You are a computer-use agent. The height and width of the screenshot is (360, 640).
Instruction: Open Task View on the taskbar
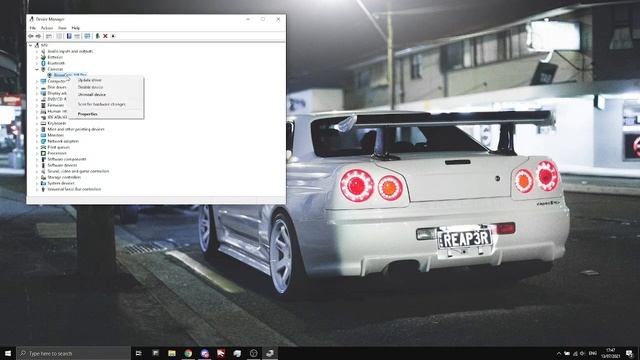(138, 353)
